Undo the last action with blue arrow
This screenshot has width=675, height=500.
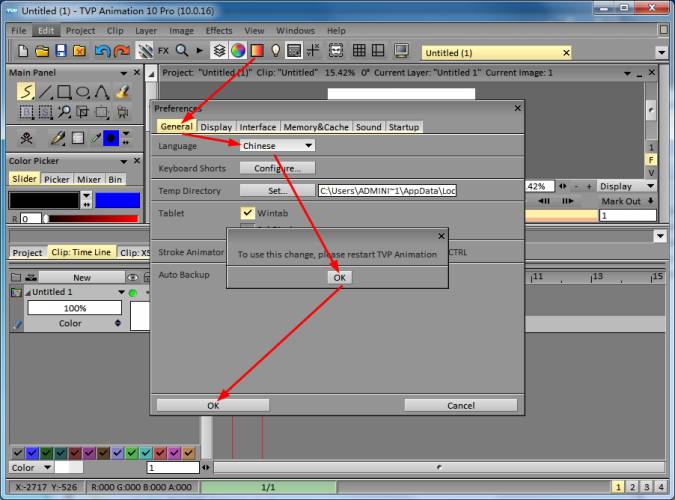[x=102, y=51]
